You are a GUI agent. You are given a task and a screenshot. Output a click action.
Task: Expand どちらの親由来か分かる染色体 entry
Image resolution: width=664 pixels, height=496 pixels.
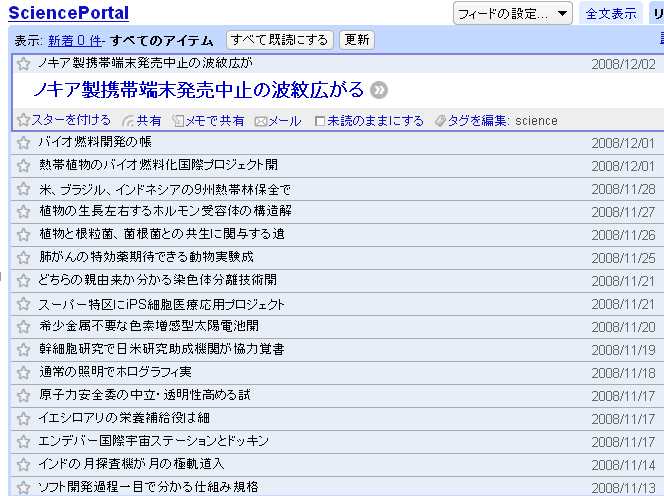point(337,281)
